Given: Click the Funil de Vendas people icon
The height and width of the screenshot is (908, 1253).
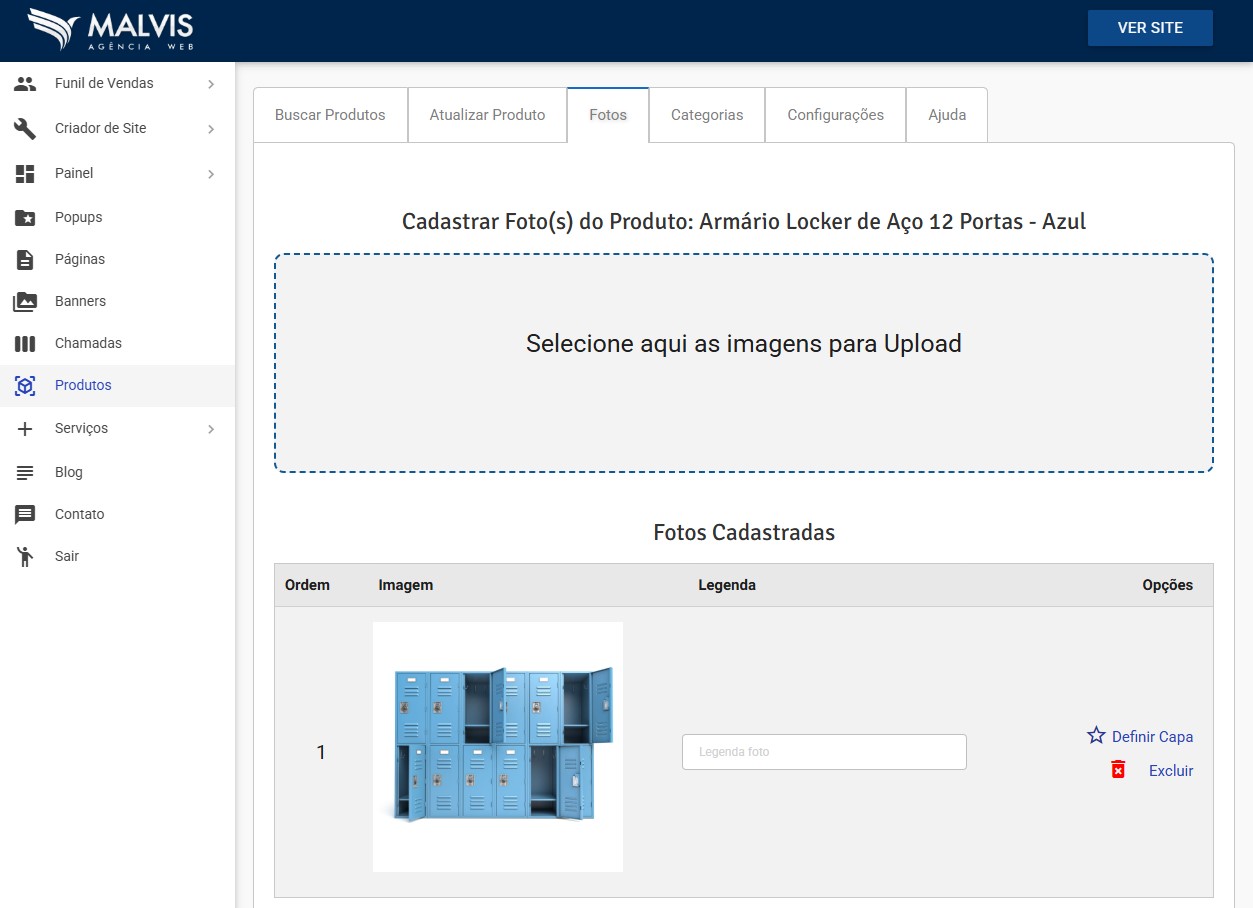Looking at the screenshot, I should point(25,84).
